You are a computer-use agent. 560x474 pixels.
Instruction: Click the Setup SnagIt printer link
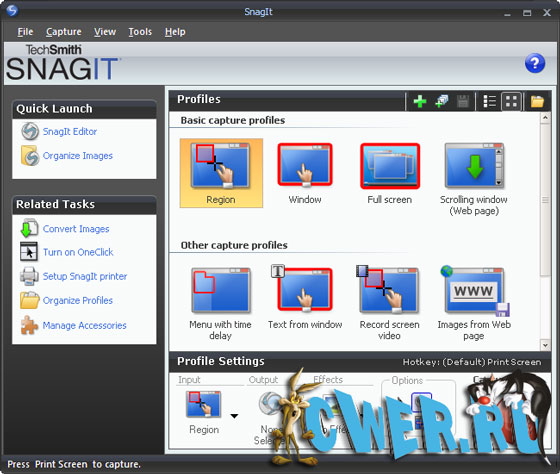(x=85, y=276)
